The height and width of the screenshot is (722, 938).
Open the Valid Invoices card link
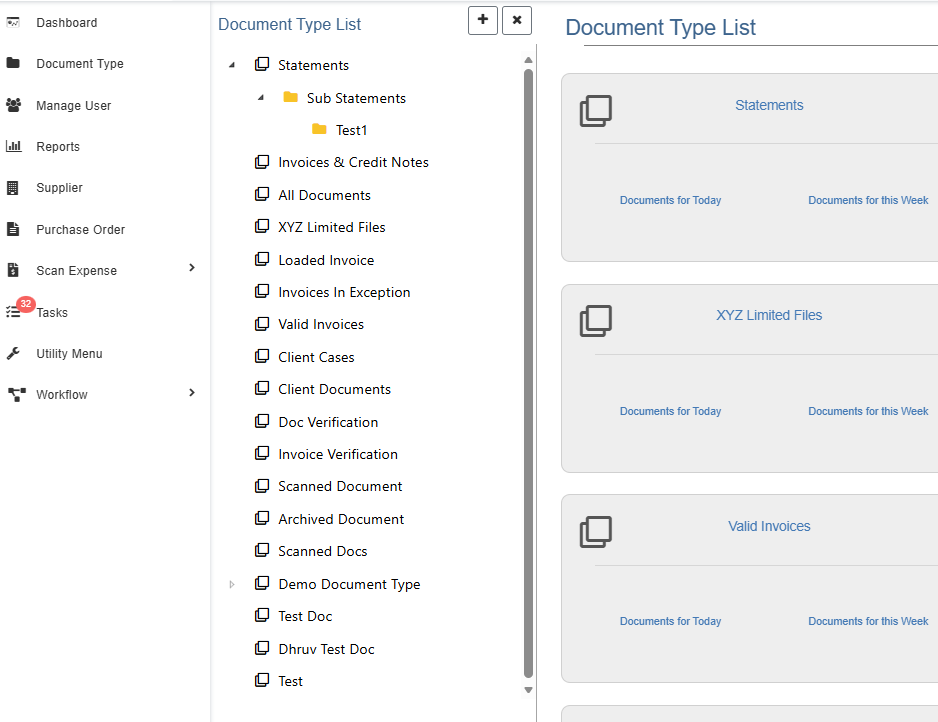point(769,526)
